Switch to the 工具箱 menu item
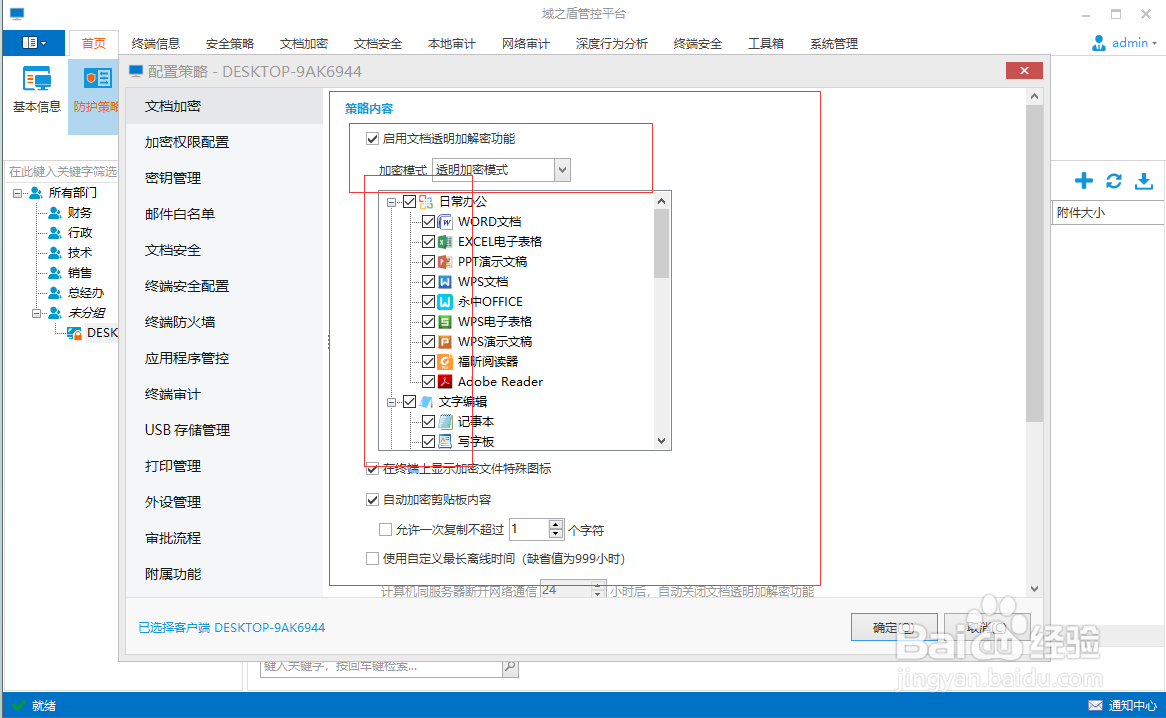The image size is (1166, 718). 766,43
